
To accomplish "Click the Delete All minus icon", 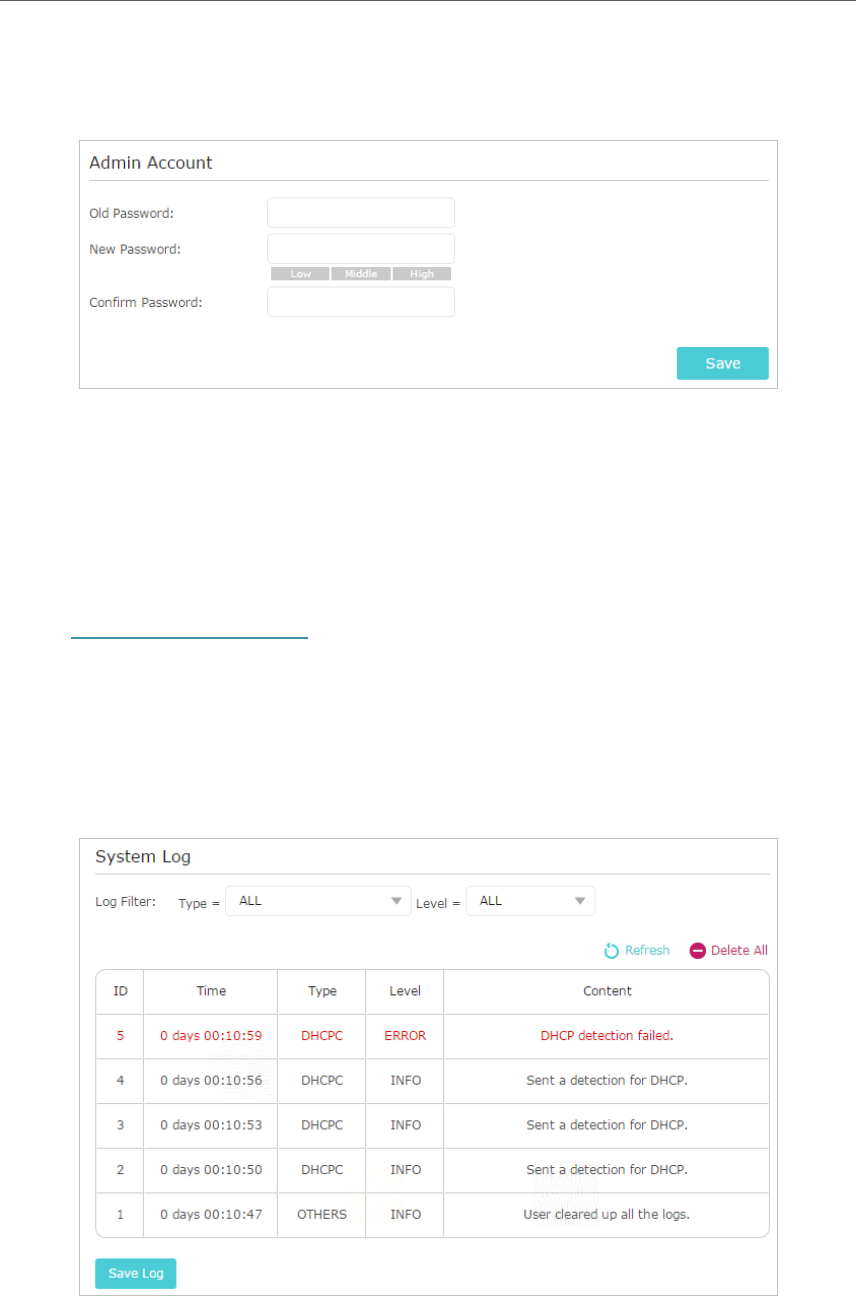I will click(698, 950).
